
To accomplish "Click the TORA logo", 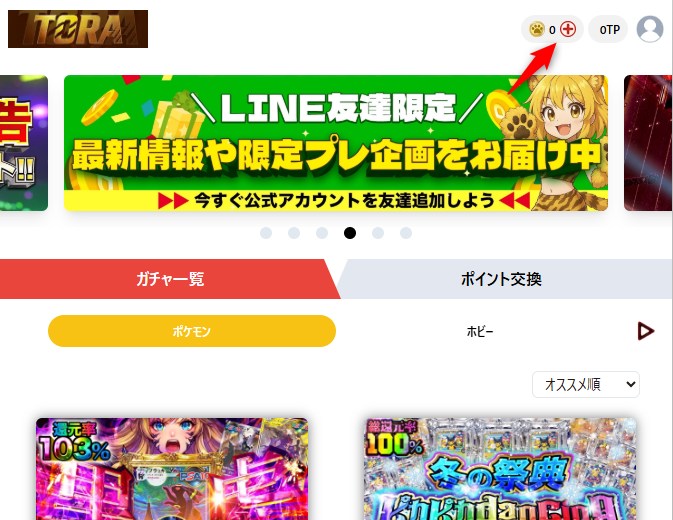I will point(78,29).
